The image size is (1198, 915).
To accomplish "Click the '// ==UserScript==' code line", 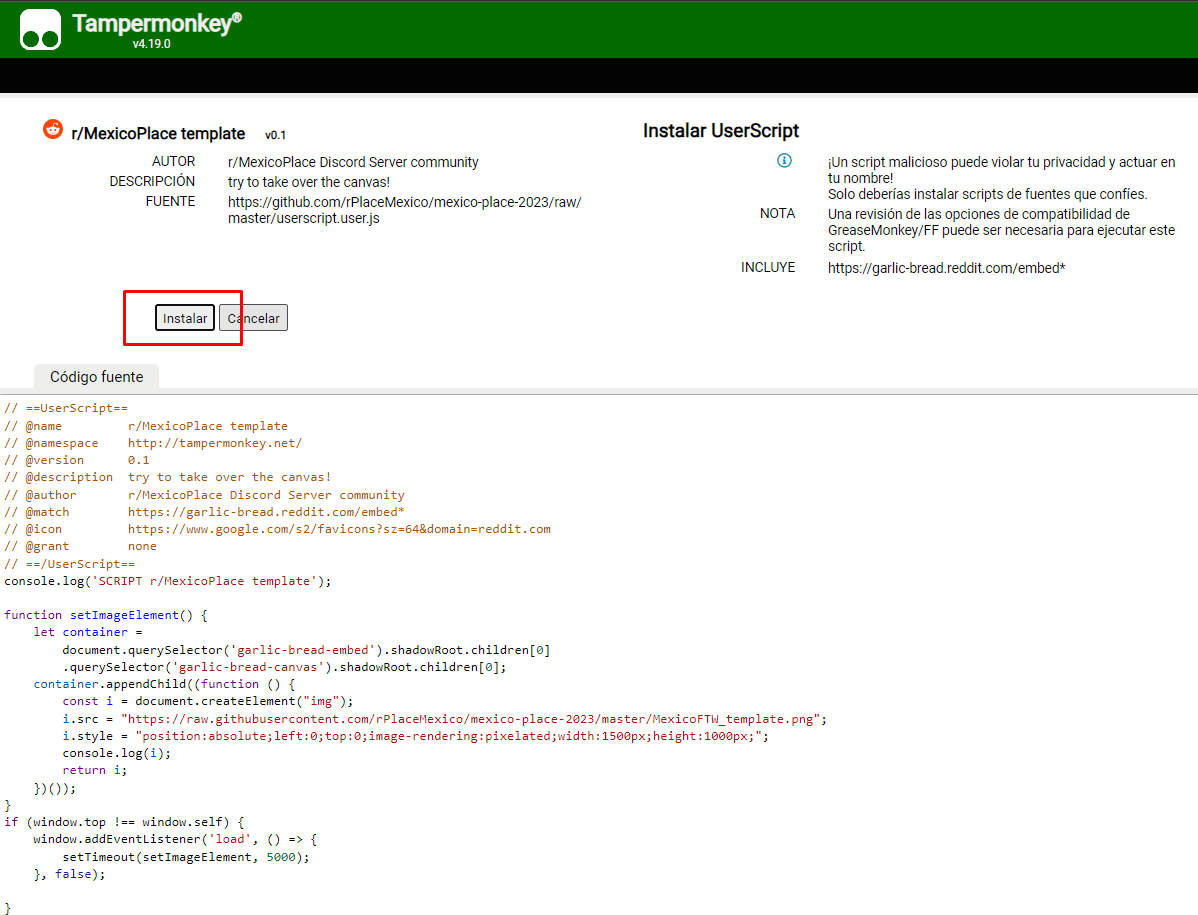I will 66,408.
